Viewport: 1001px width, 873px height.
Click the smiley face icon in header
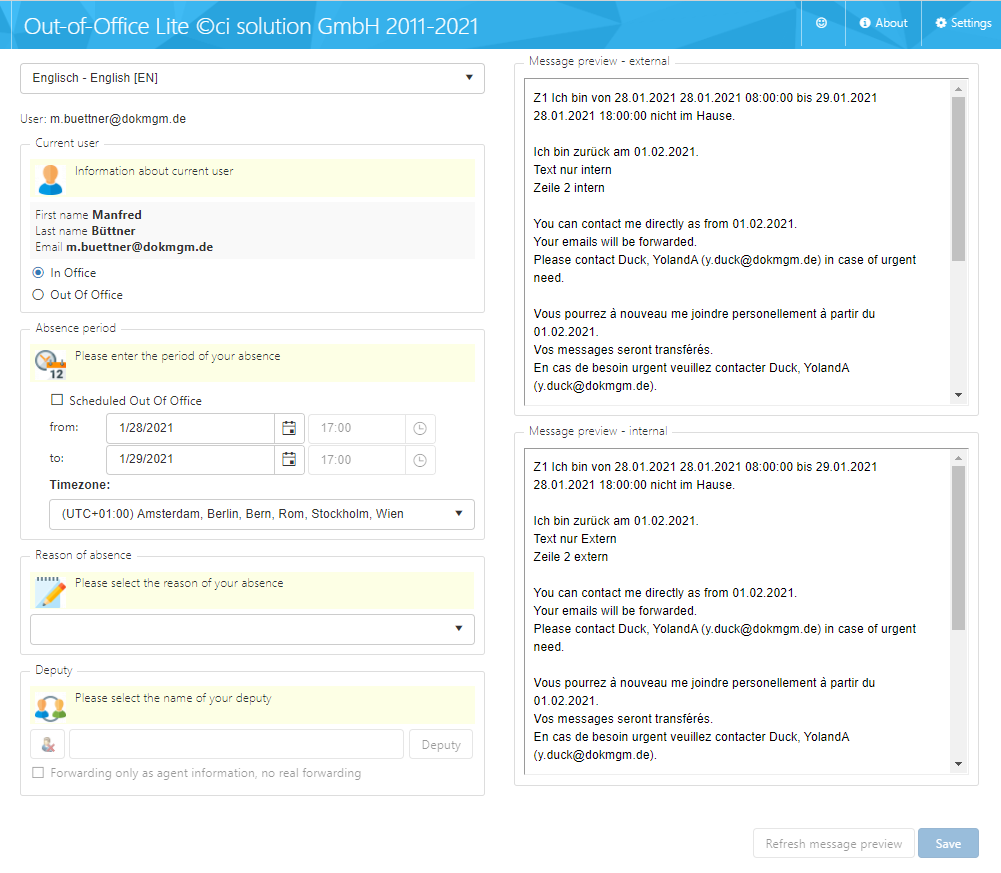(x=822, y=23)
